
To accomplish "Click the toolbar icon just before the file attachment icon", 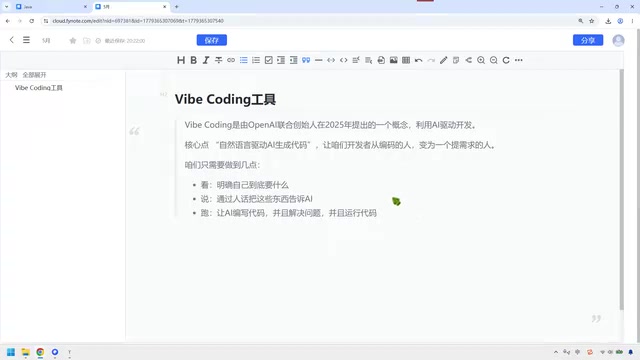I will (369, 60).
